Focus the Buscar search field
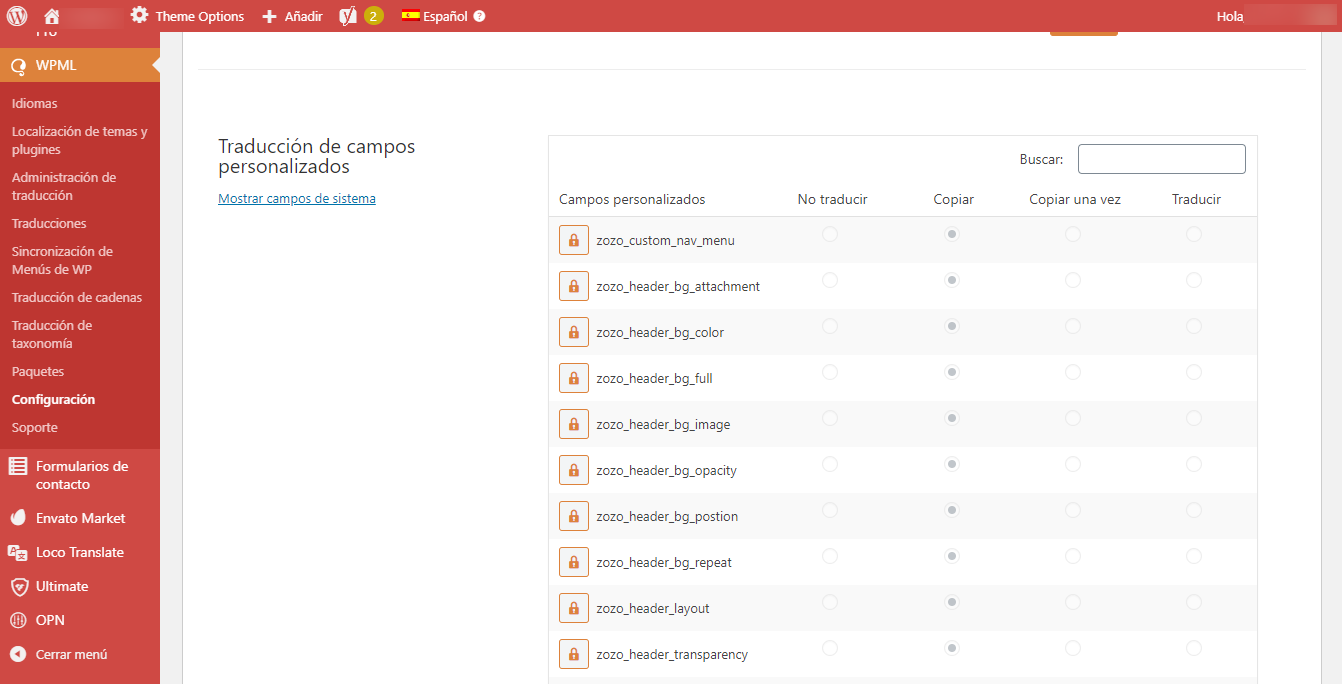Viewport: 1342px width, 684px height. click(1162, 159)
